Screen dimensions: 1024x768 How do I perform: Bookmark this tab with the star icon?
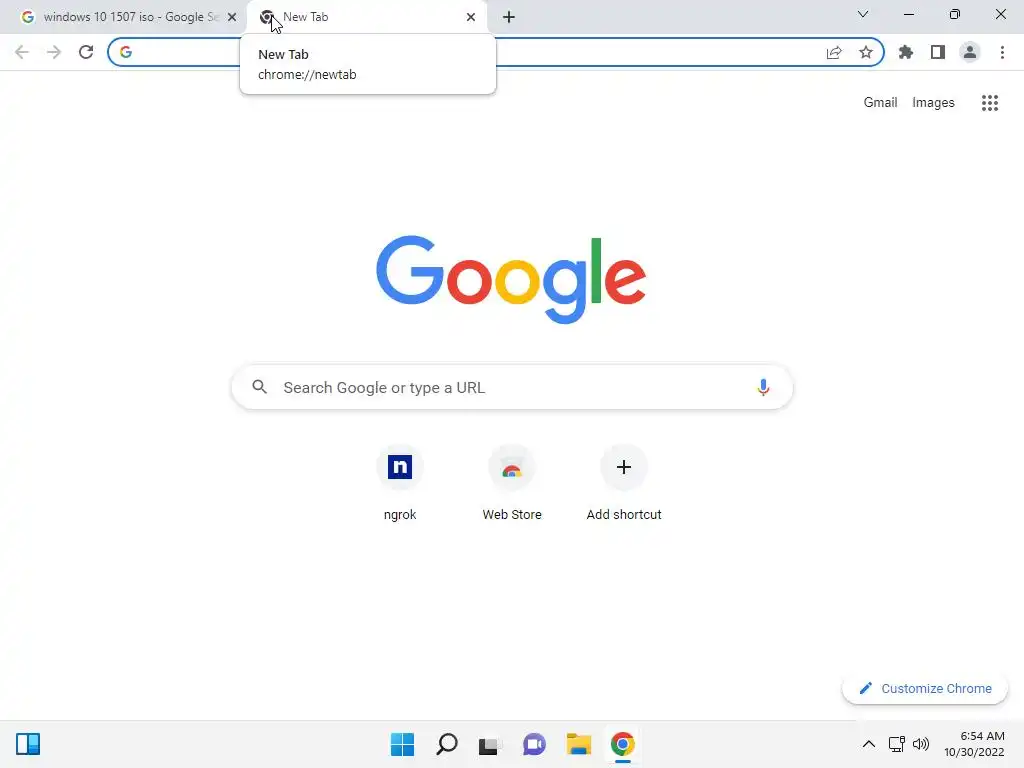tap(866, 52)
